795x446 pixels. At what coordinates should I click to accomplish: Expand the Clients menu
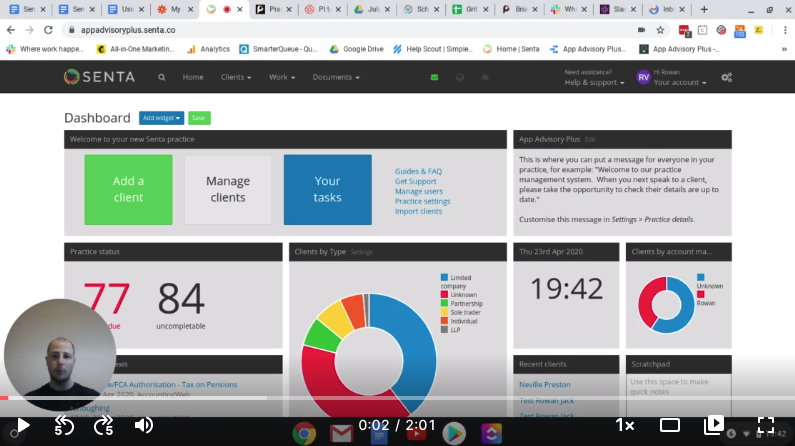tap(236, 77)
